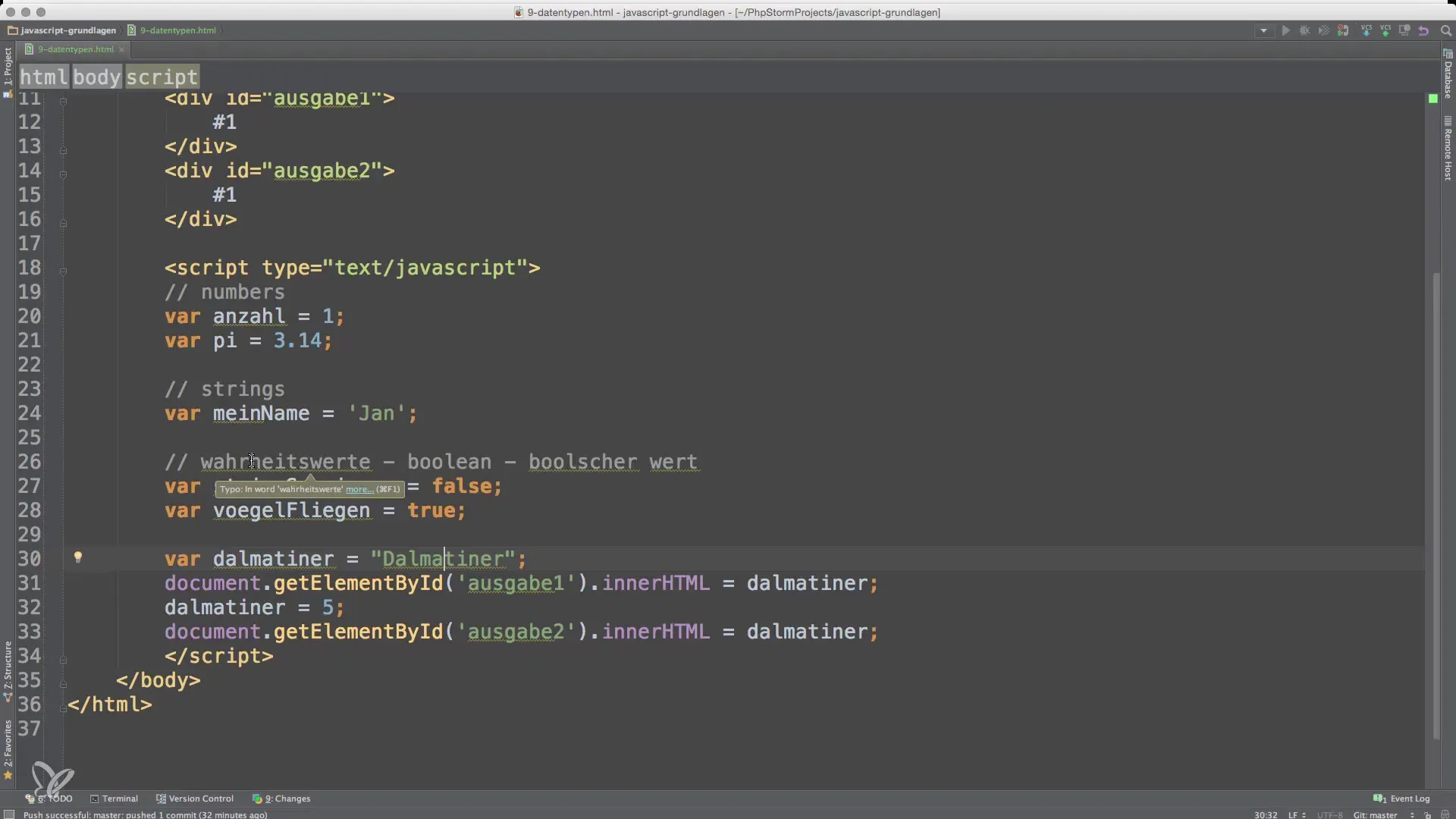
Task: Open the Changes tool window
Action: (281, 799)
